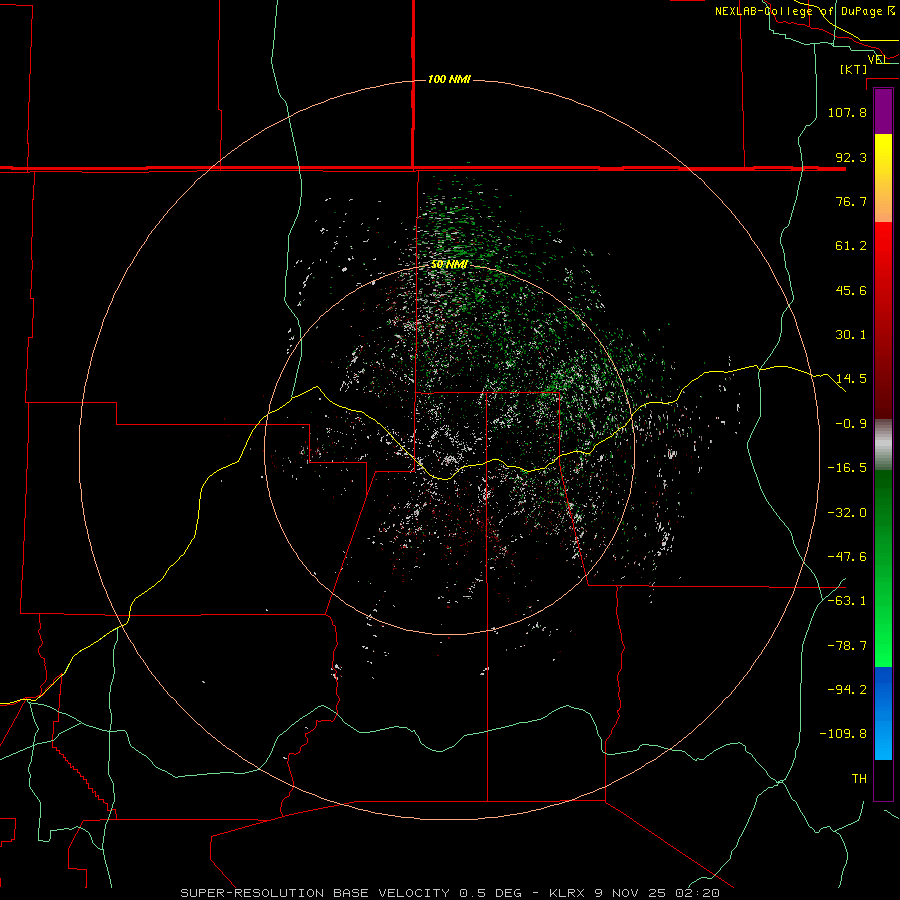Image resolution: width=900 pixels, height=900 pixels.
Task: Click the yellow-orange segment of velocity color bar
Action: click(x=883, y=178)
